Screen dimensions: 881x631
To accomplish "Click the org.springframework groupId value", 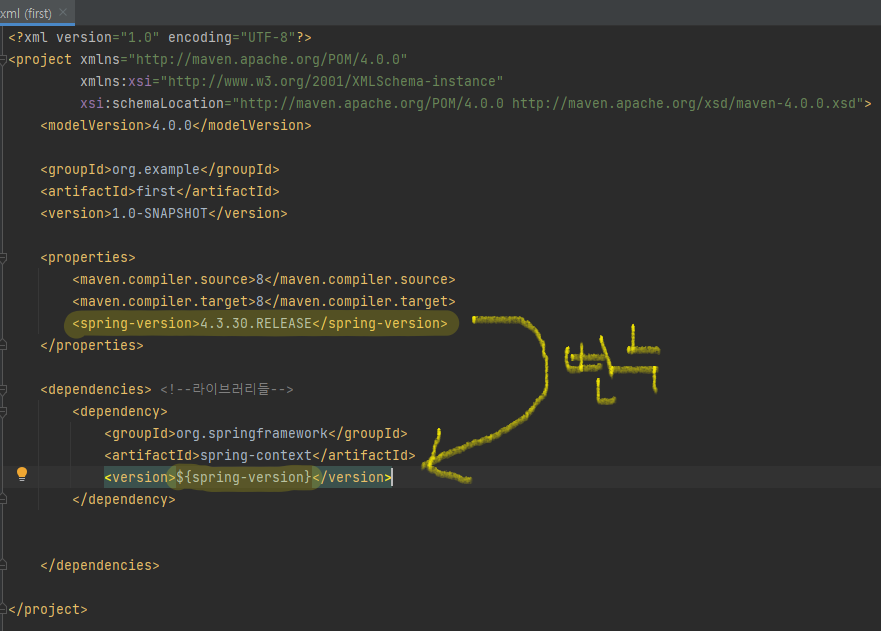I will pyautogui.click(x=245, y=433).
